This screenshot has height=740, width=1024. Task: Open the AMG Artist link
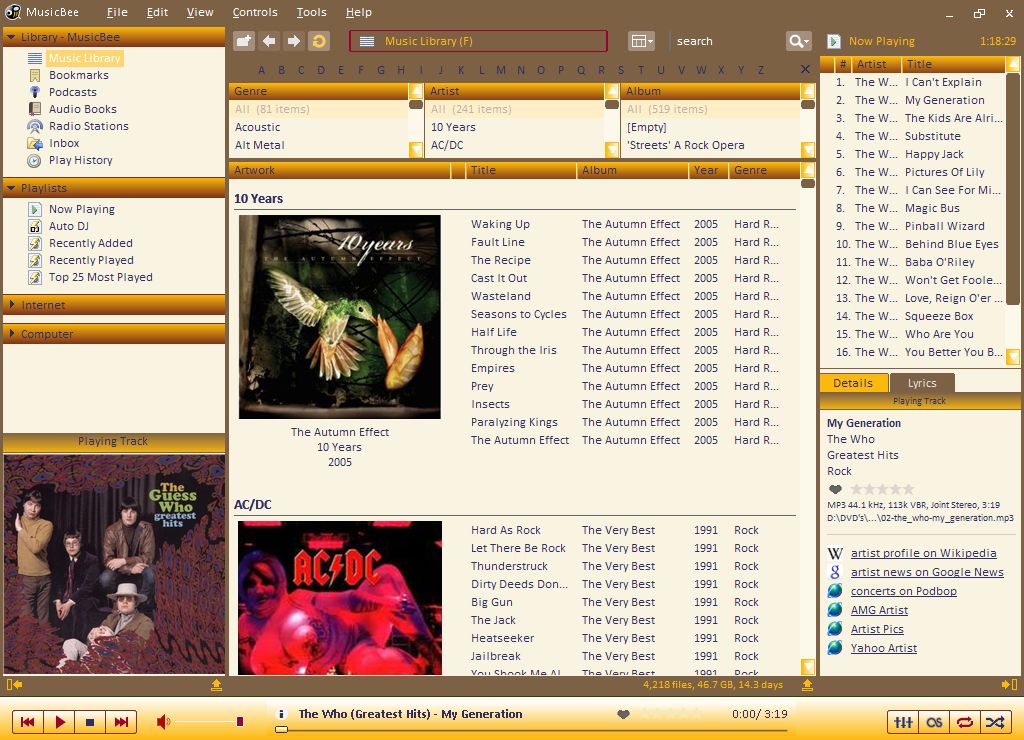[879, 610]
